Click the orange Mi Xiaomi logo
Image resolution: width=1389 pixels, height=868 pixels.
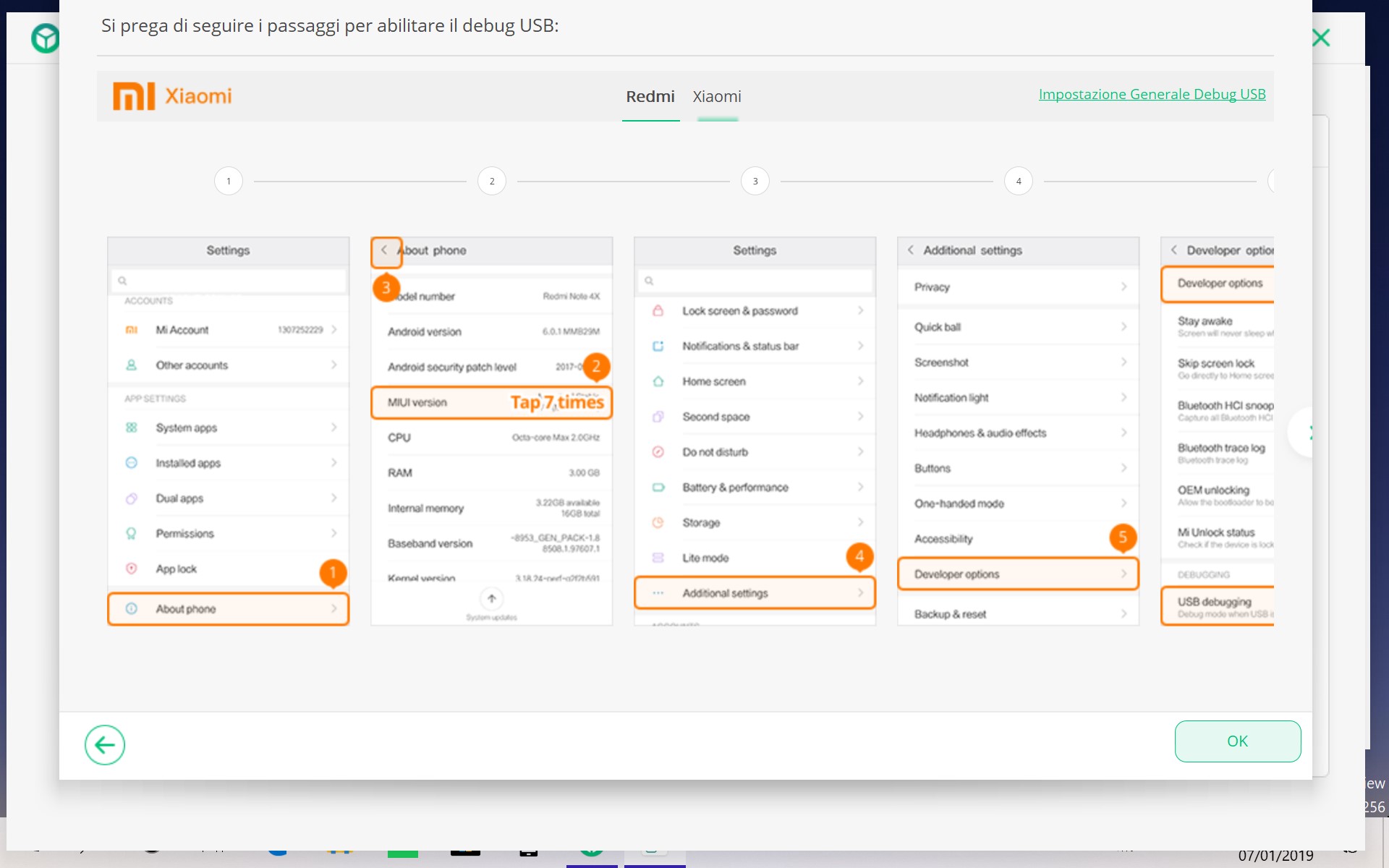[x=172, y=96]
